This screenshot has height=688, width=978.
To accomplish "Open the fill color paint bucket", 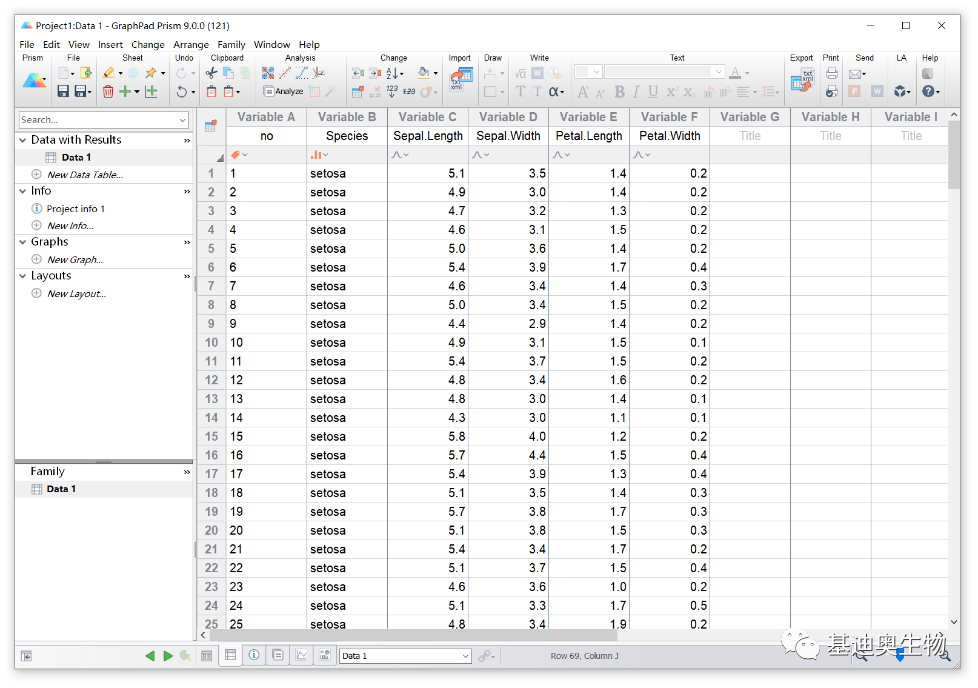I will pyautogui.click(x=424, y=72).
